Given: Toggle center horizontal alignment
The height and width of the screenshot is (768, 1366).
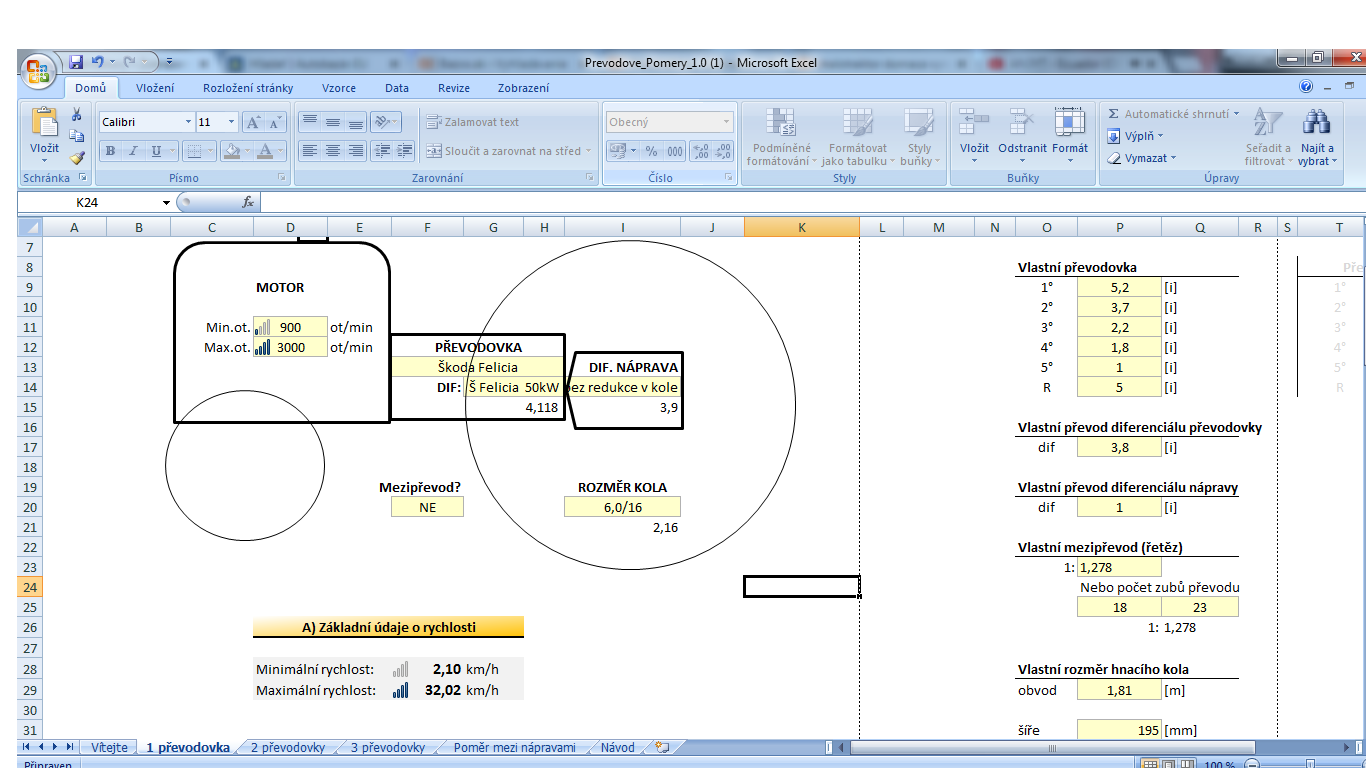Looking at the screenshot, I should pos(332,151).
